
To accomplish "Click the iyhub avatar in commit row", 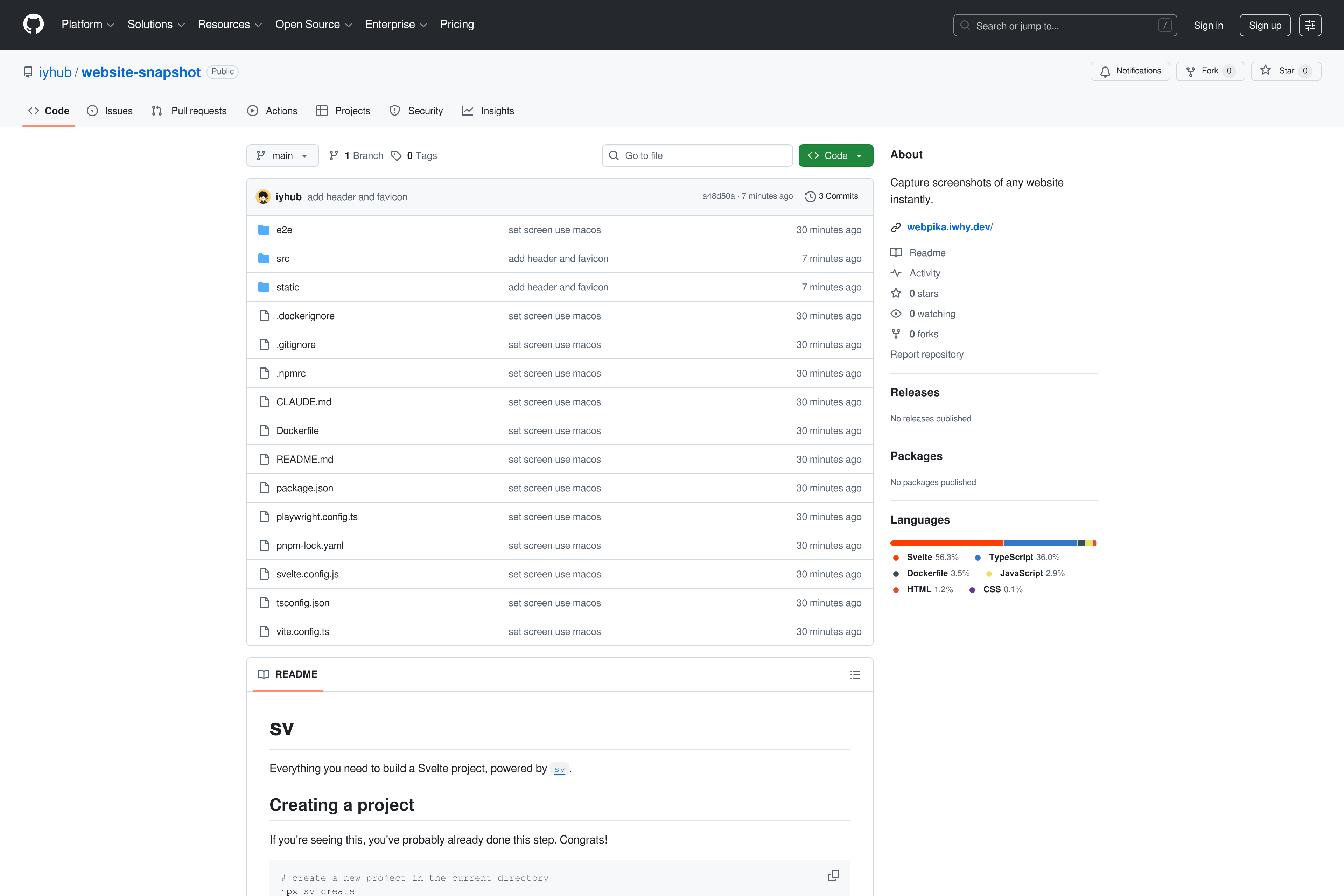I will coord(263,197).
